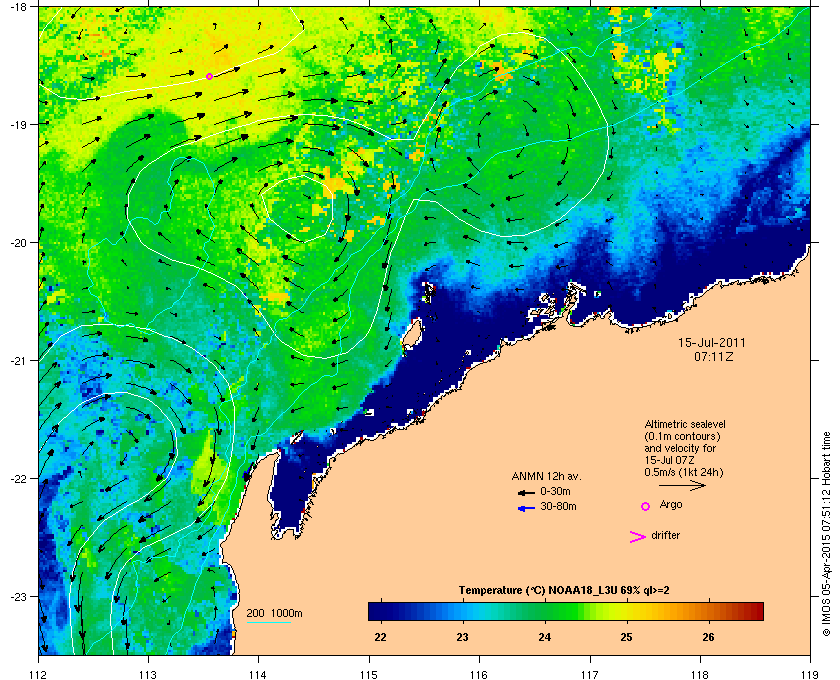Click the 'Argo' legend label
This screenshot has width=840, height=680.
[x=671, y=505]
